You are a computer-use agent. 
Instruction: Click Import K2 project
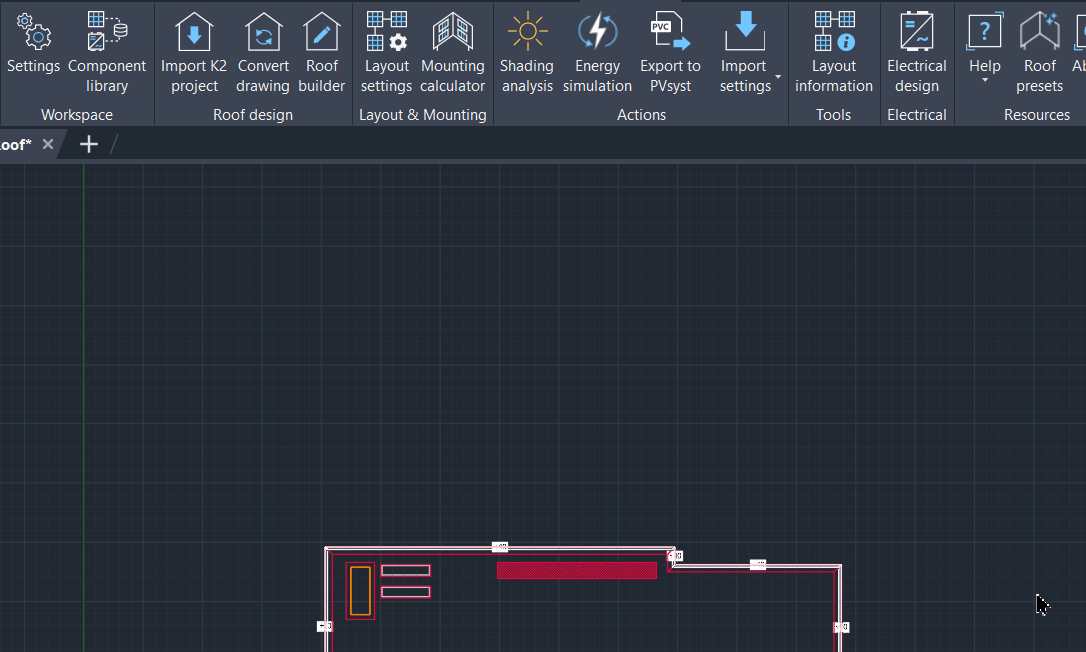coord(194,53)
